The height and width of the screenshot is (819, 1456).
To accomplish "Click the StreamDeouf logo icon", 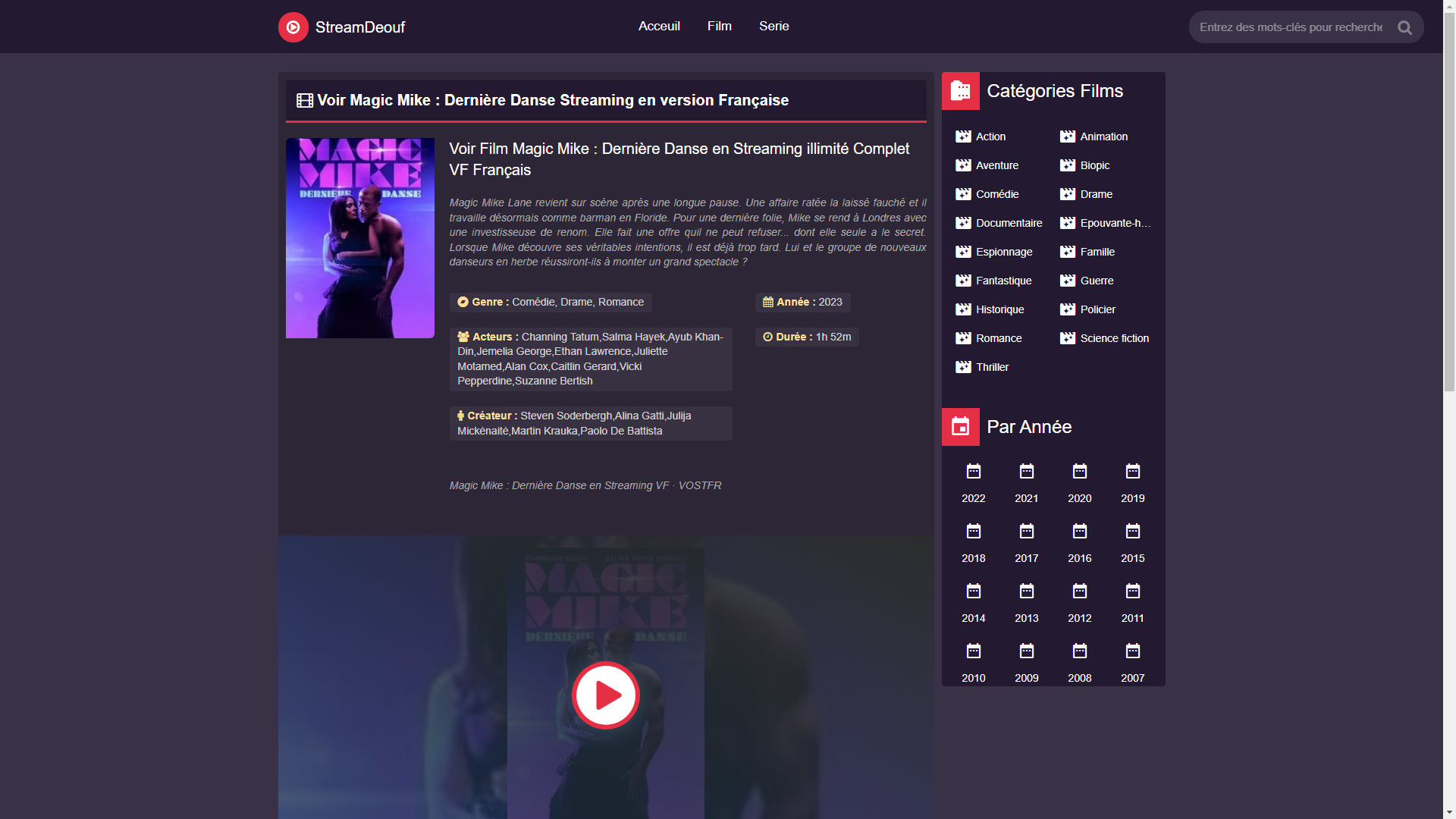I will pyautogui.click(x=293, y=27).
